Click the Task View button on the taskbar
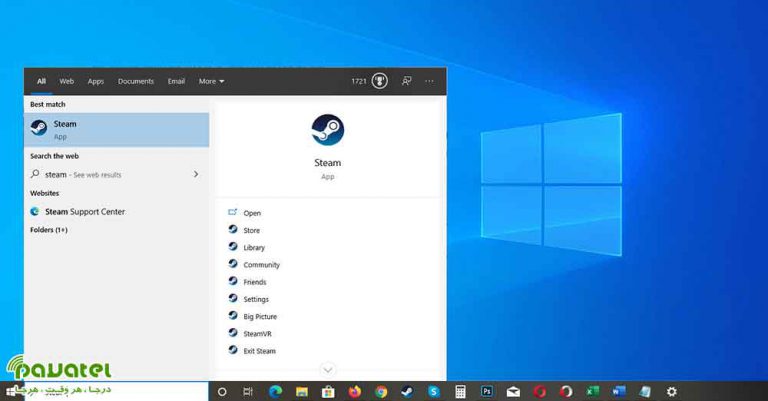The height and width of the screenshot is (401, 768). (248, 391)
